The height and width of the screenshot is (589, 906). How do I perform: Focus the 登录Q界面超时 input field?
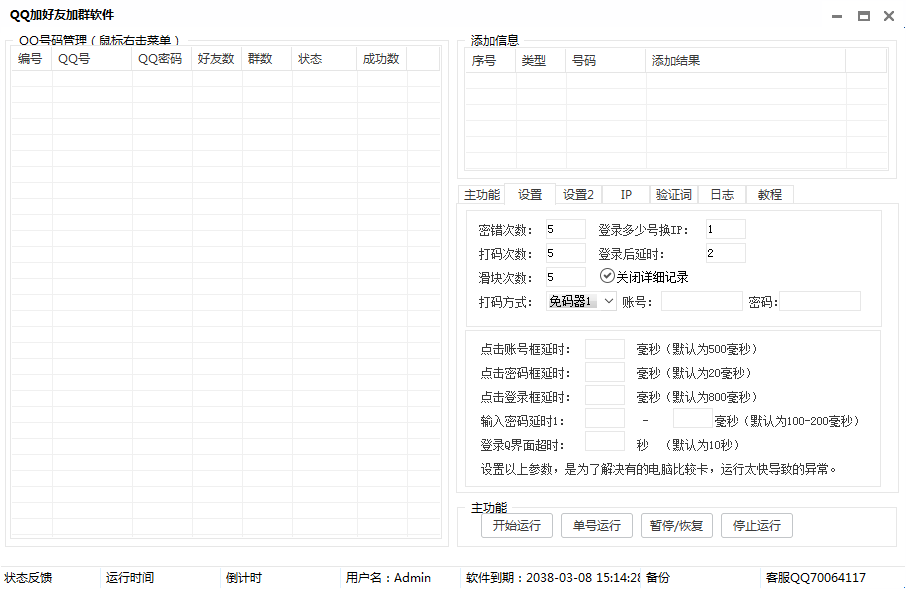(x=605, y=442)
